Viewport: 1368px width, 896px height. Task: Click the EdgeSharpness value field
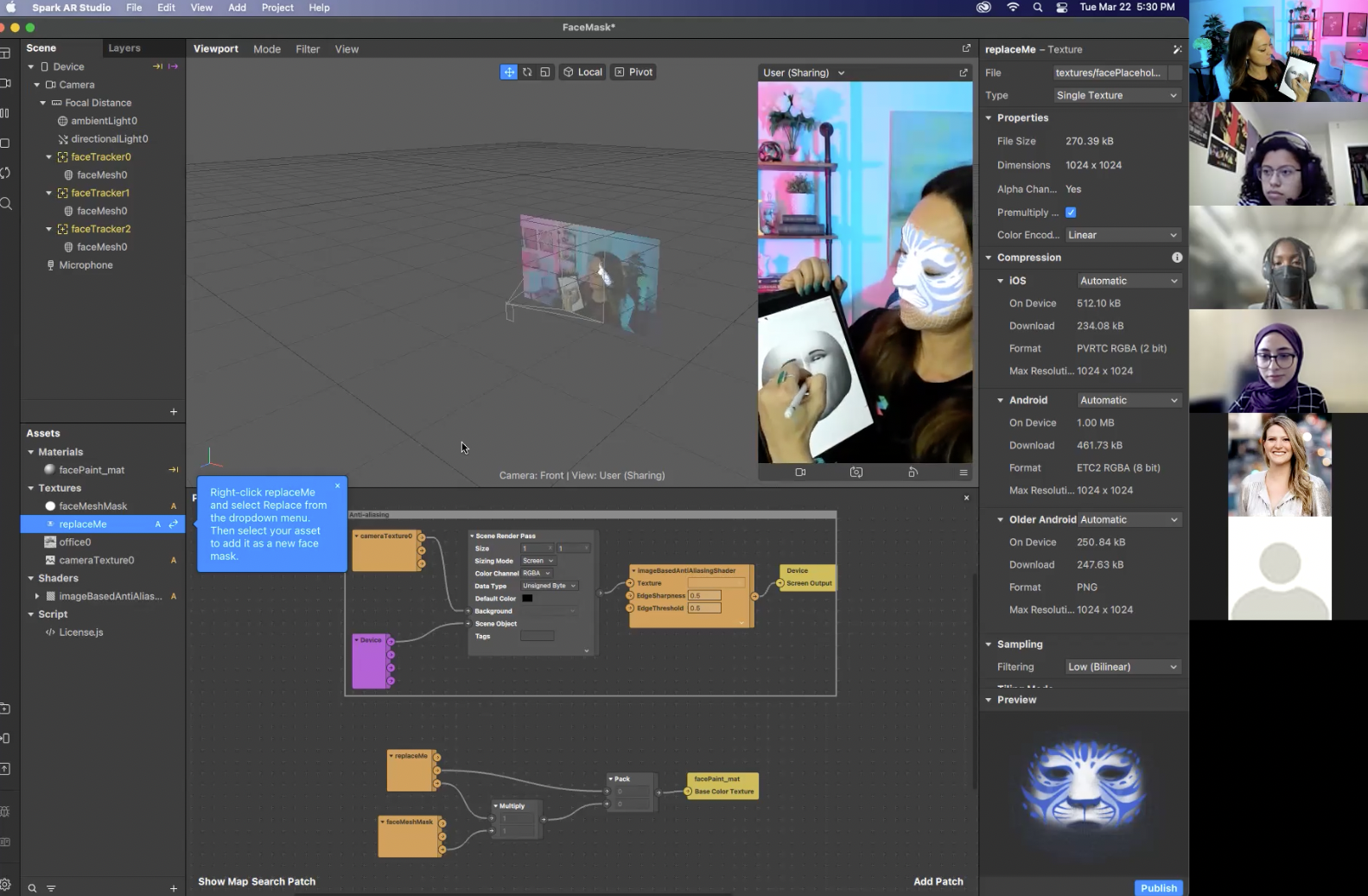click(x=704, y=595)
